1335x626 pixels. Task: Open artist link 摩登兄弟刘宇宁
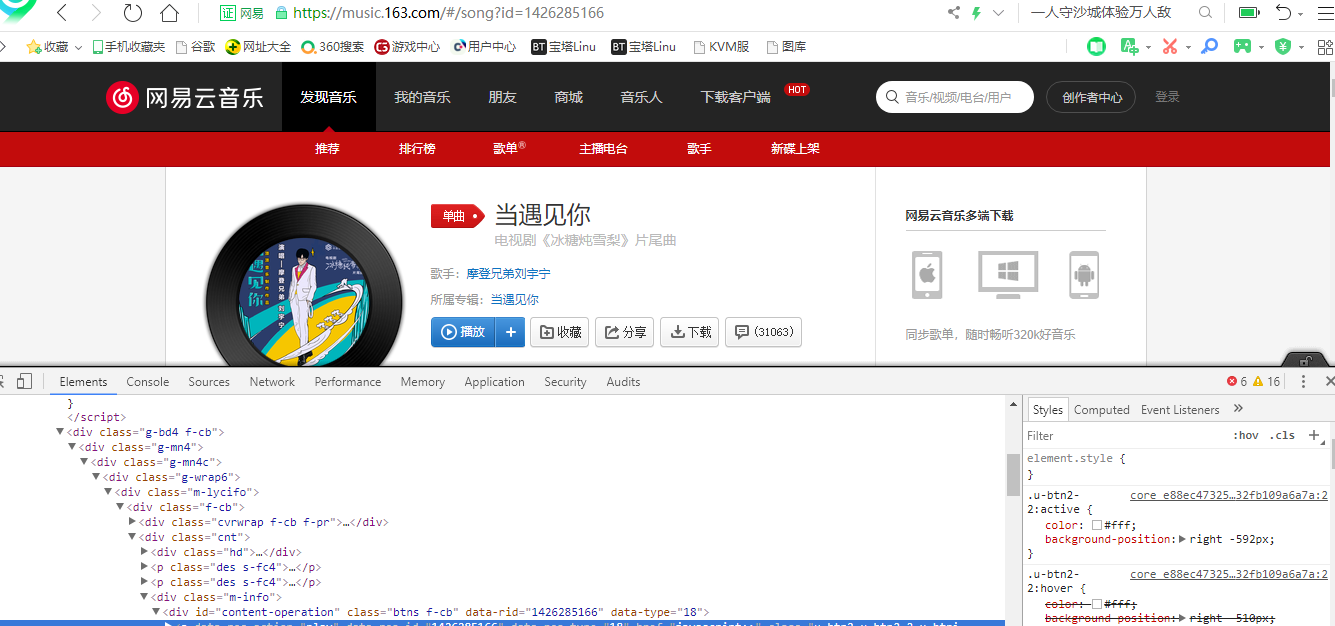[508, 273]
